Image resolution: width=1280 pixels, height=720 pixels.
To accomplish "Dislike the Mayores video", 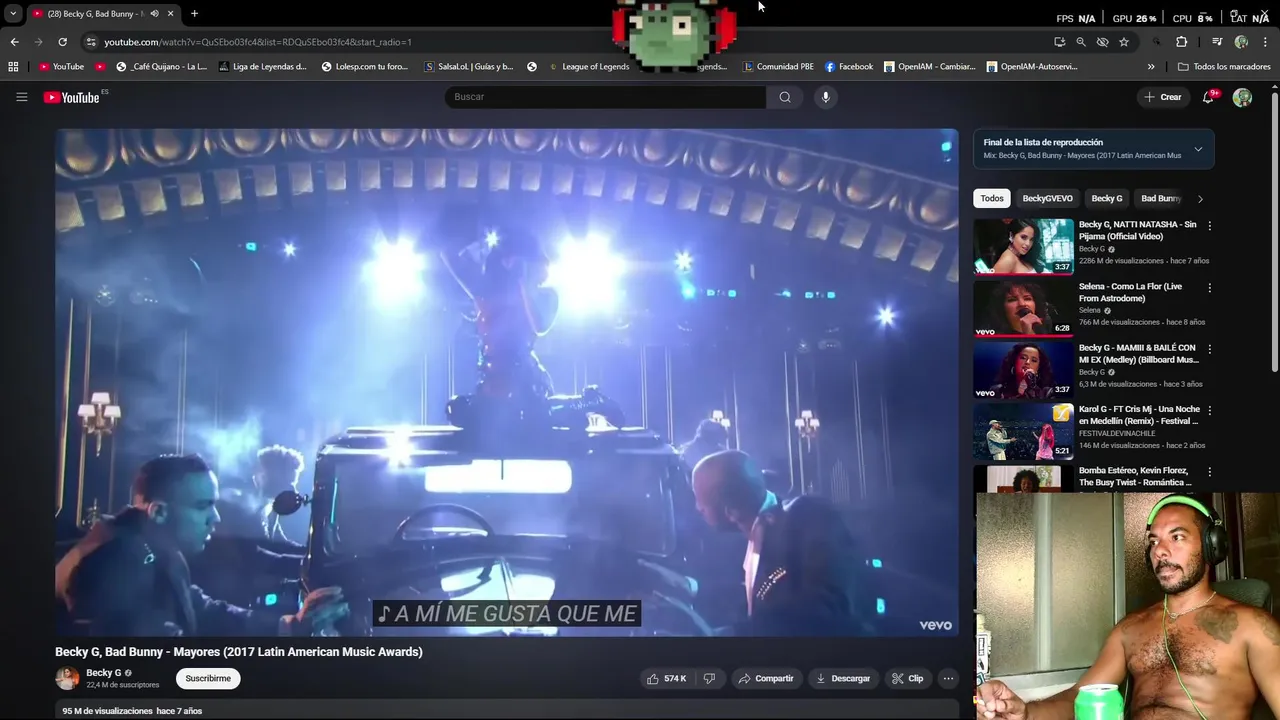I will click(709, 678).
